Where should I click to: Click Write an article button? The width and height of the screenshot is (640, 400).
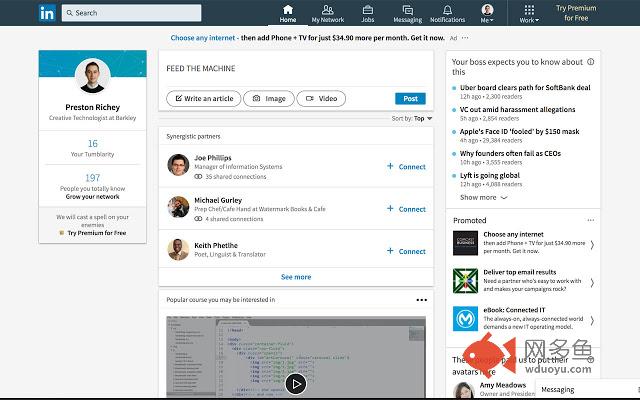coord(204,99)
